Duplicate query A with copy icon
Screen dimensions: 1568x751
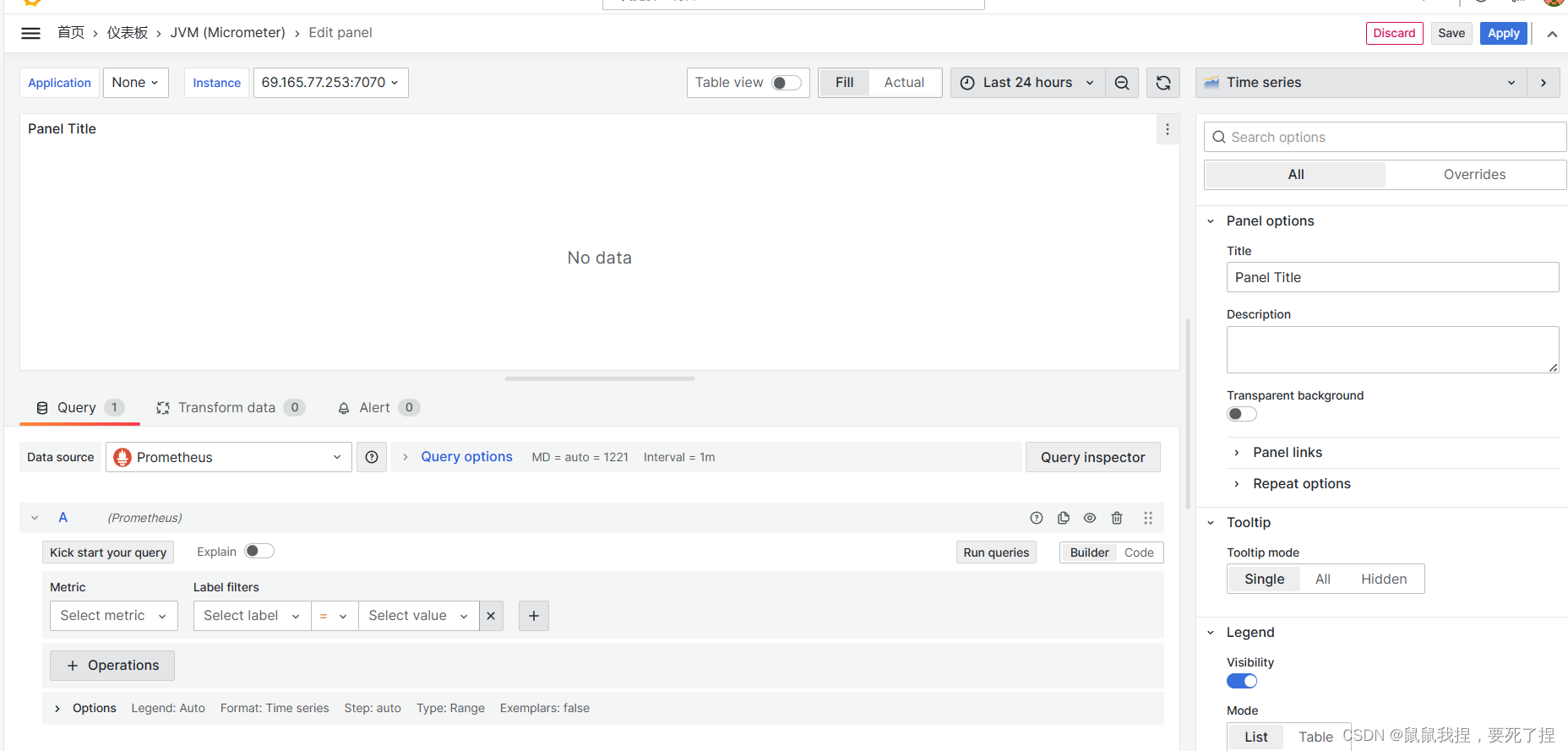[x=1064, y=518]
